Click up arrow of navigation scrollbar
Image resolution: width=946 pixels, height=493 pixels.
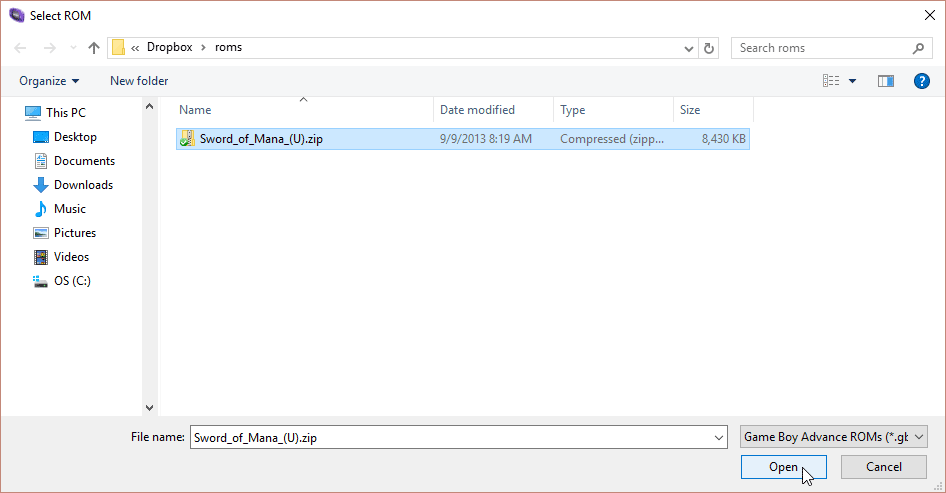coord(150,107)
